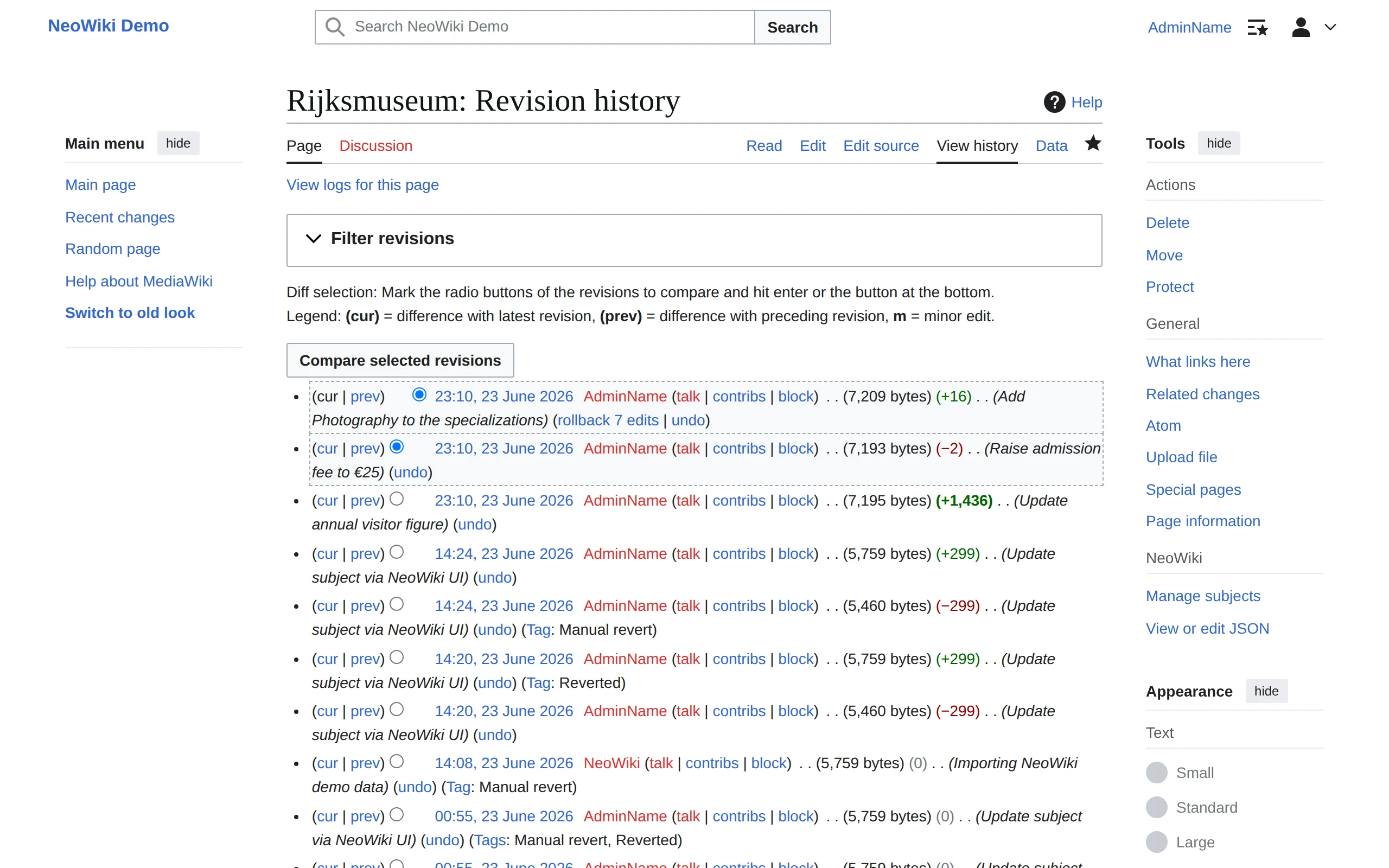Click the Help question mark icon
This screenshot has height=868, width=1389.
pyautogui.click(x=1054, y=102)
